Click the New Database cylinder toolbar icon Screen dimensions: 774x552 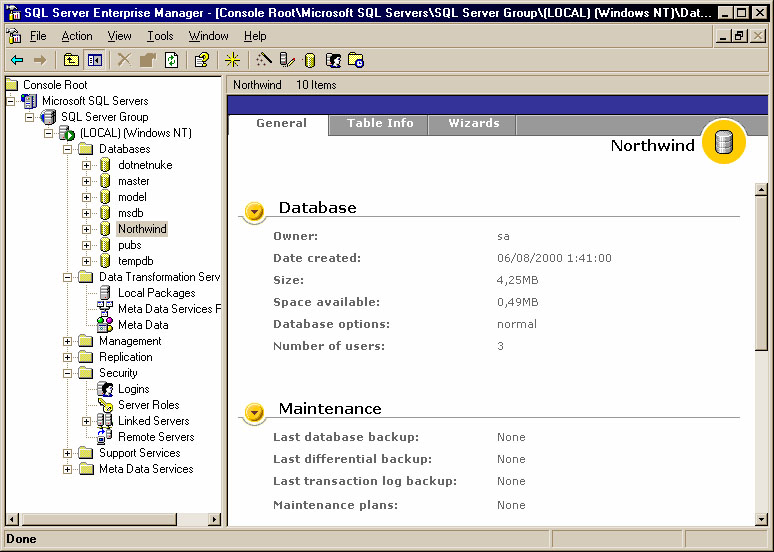click(x=310, y=60)
